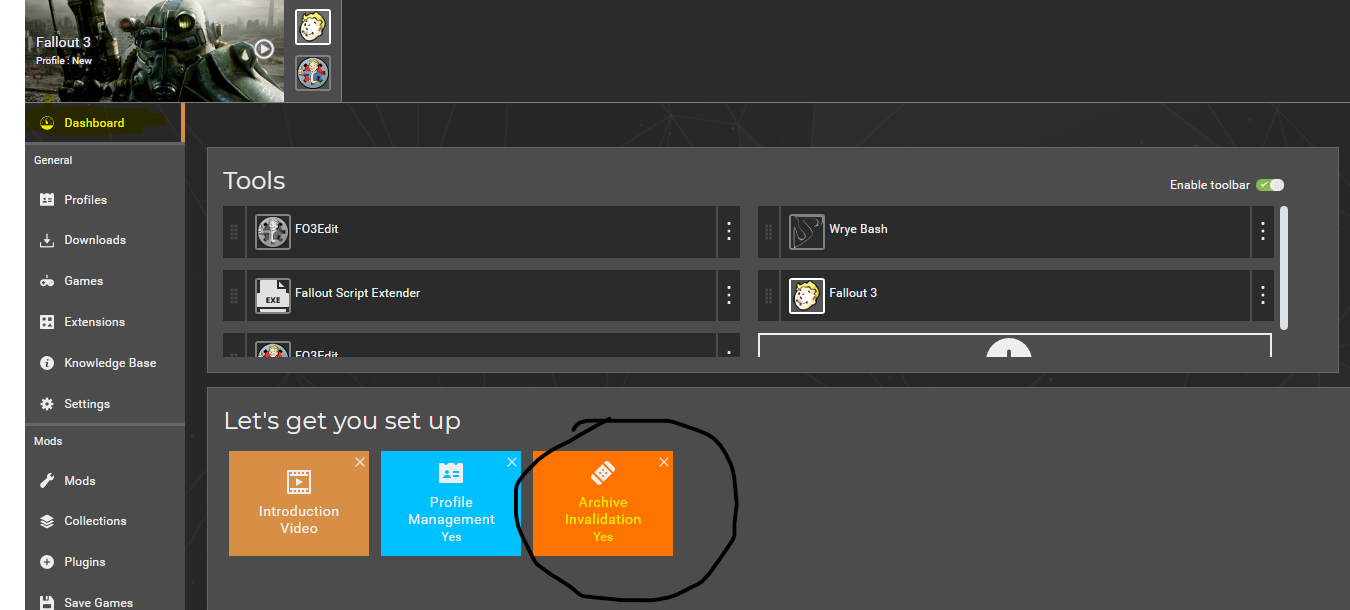Launch the Fallout 3 tool entry
The image size is (1350, 610).
(1016, 296)
